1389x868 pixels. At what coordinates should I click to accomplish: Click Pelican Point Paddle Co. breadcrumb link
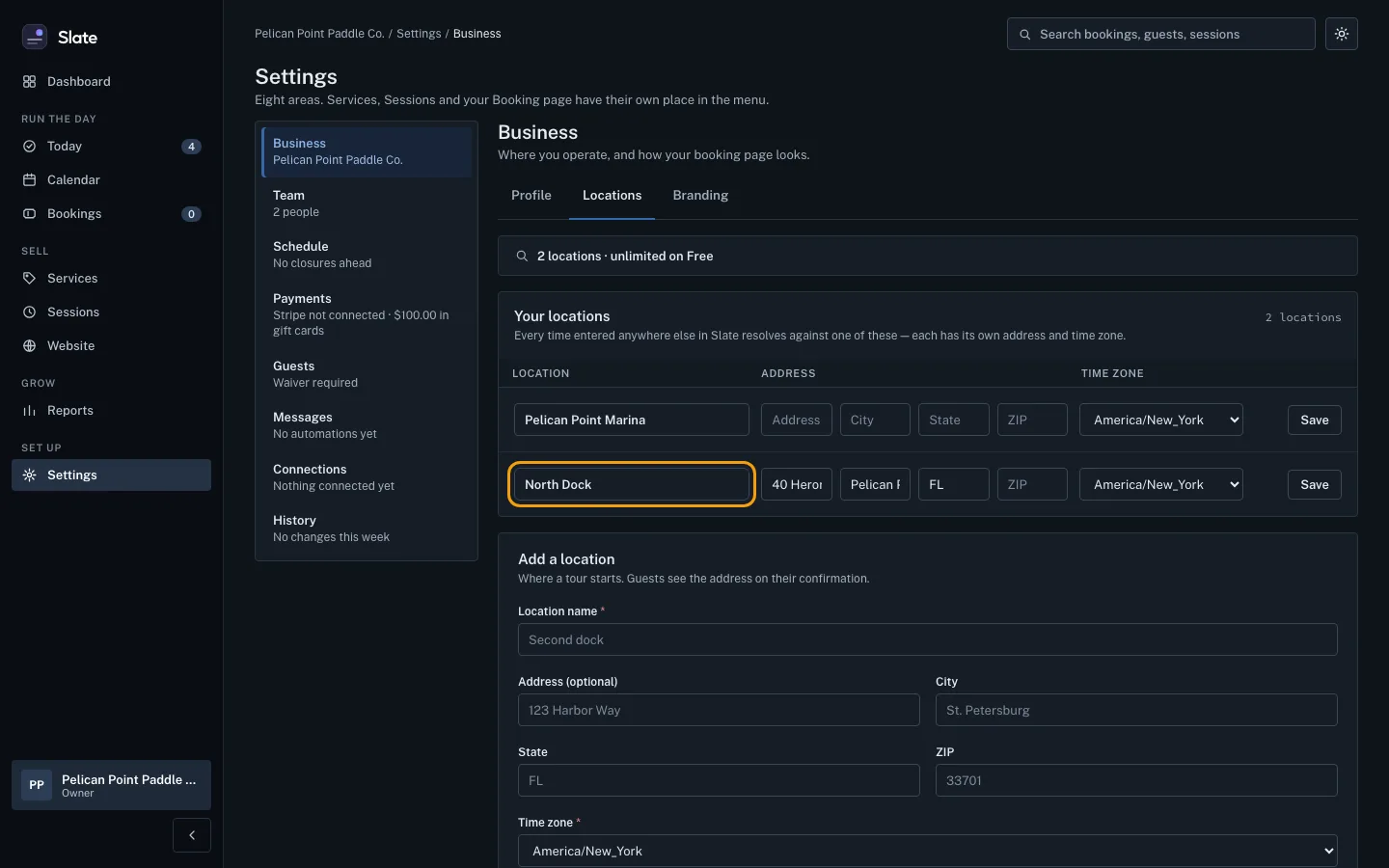coord(319,34)
